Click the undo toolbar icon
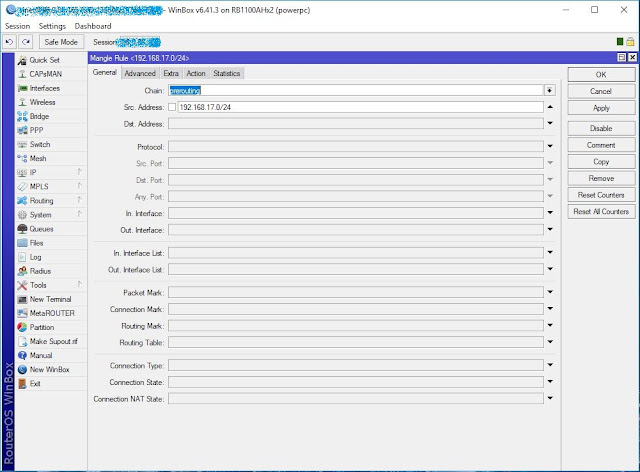Viewport: 640px width, 472px height. click(9, 42)
